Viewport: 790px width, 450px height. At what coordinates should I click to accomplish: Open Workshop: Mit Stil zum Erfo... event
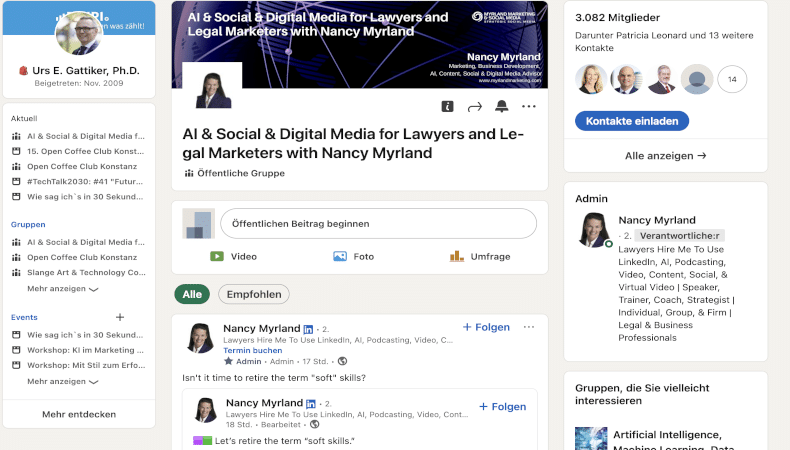79,365
